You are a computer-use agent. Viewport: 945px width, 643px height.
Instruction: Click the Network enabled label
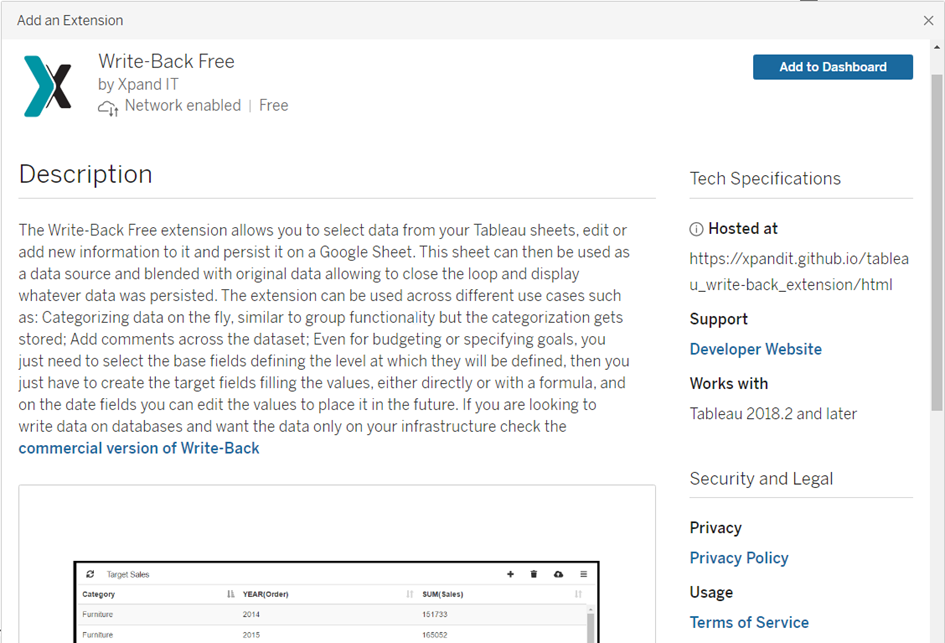click(183, 105)
